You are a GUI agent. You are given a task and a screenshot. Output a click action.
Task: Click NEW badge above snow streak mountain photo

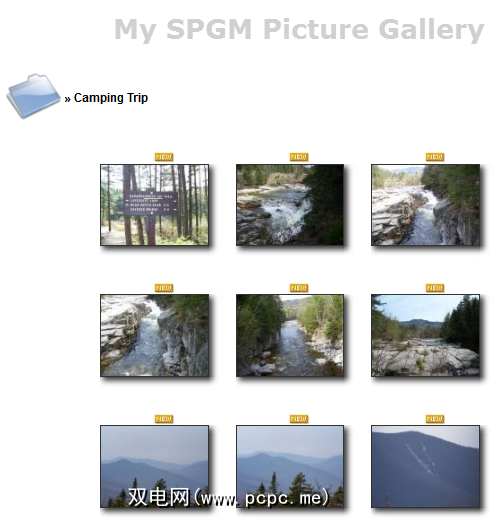pyautogui.click(x=435, y=419)
